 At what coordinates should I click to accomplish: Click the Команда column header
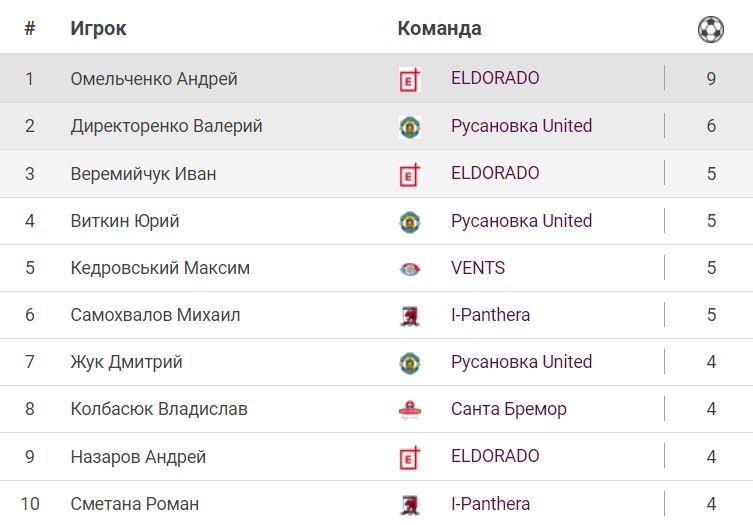pyautogui.click(x=439, y=29)
